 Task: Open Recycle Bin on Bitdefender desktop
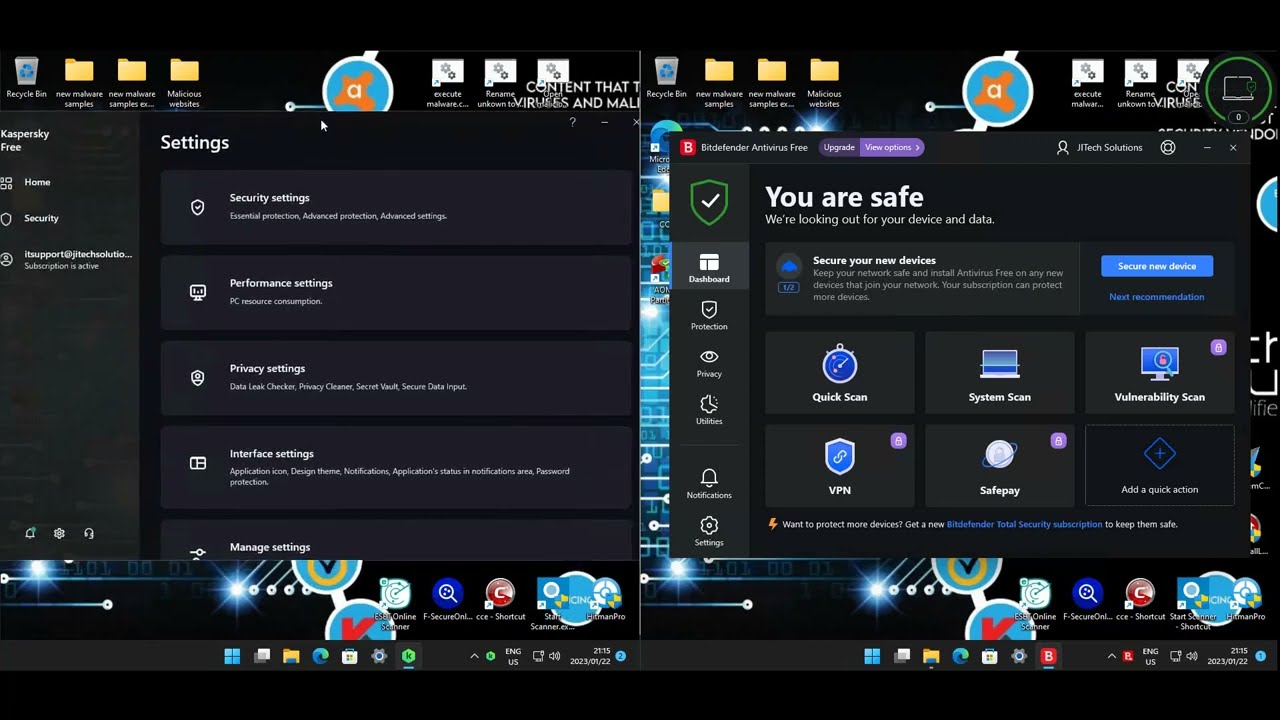coord(666,79)
